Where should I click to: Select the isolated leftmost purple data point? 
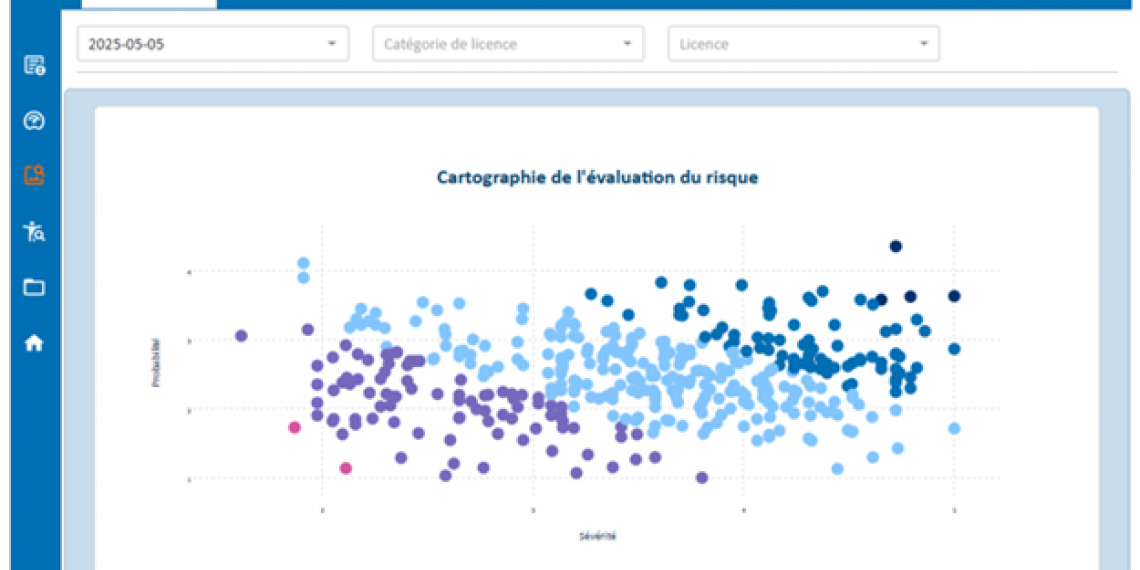241,335
